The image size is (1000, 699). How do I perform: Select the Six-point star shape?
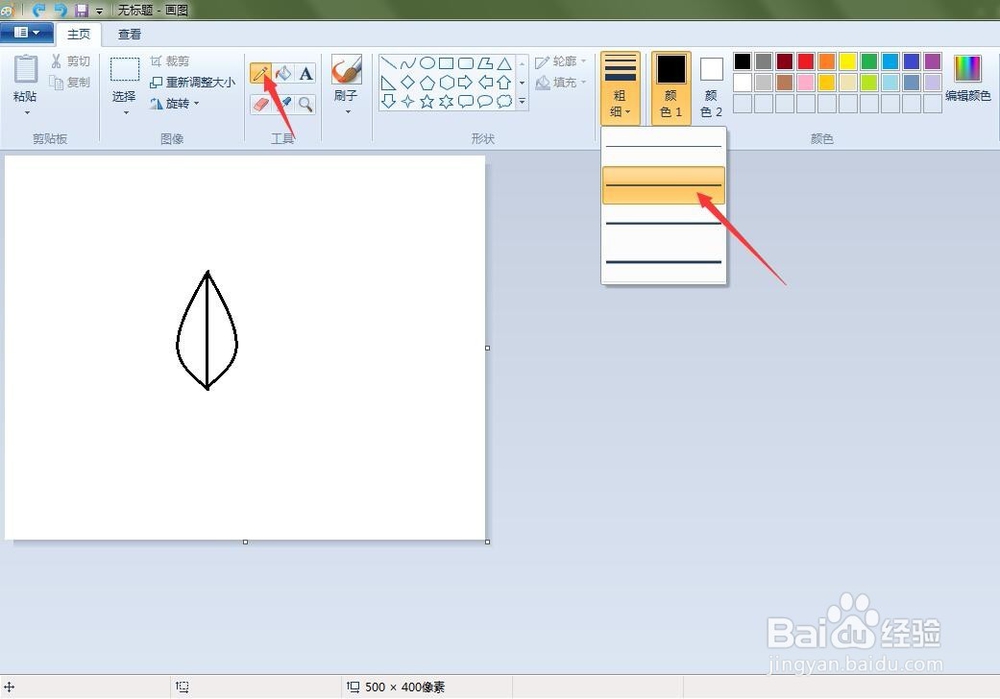point(446,101)
